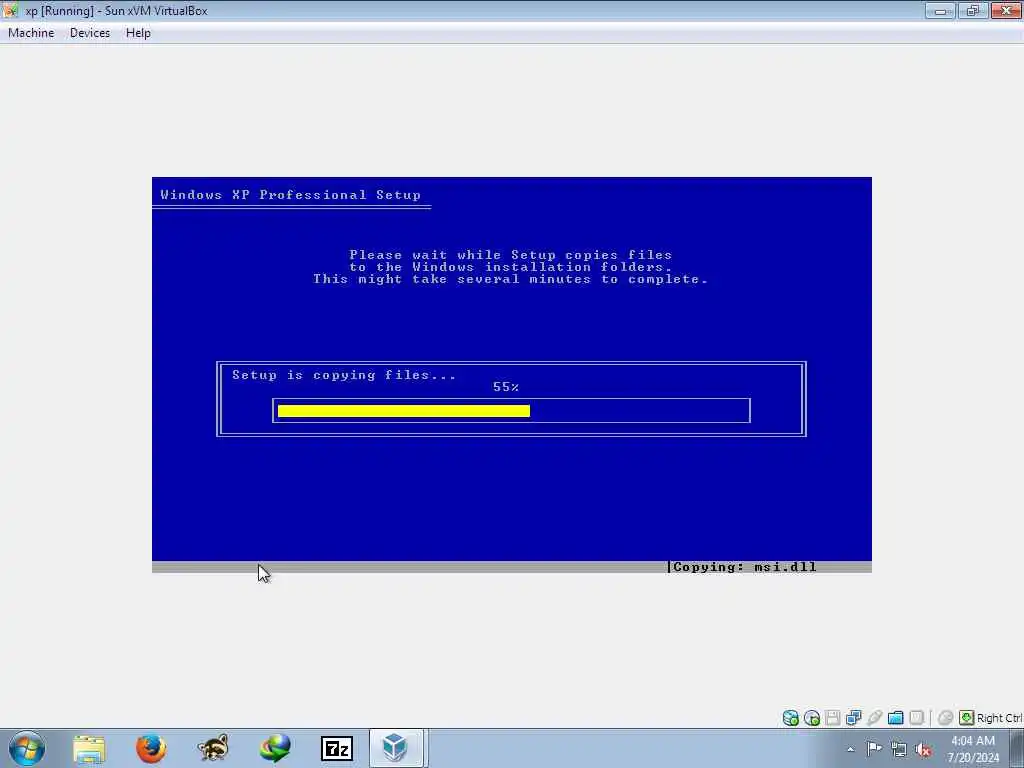Click the floppy disk status icon
This screenshot has width=1024, height=768.
click(833, 718)
